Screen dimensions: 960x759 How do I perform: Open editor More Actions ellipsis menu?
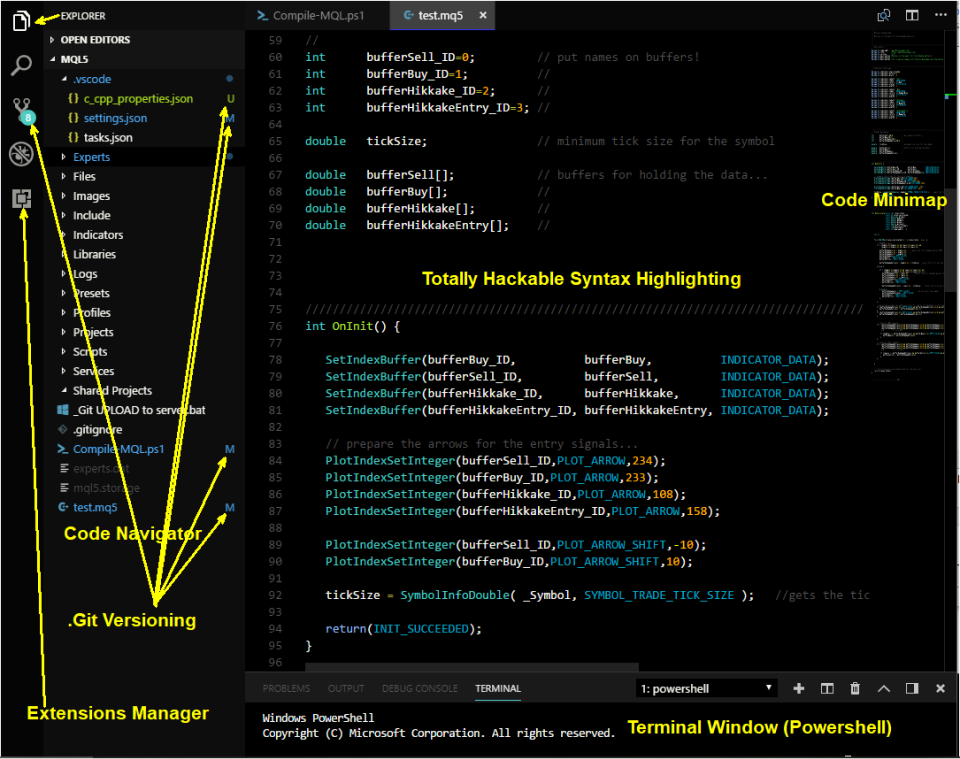[941, 15]
